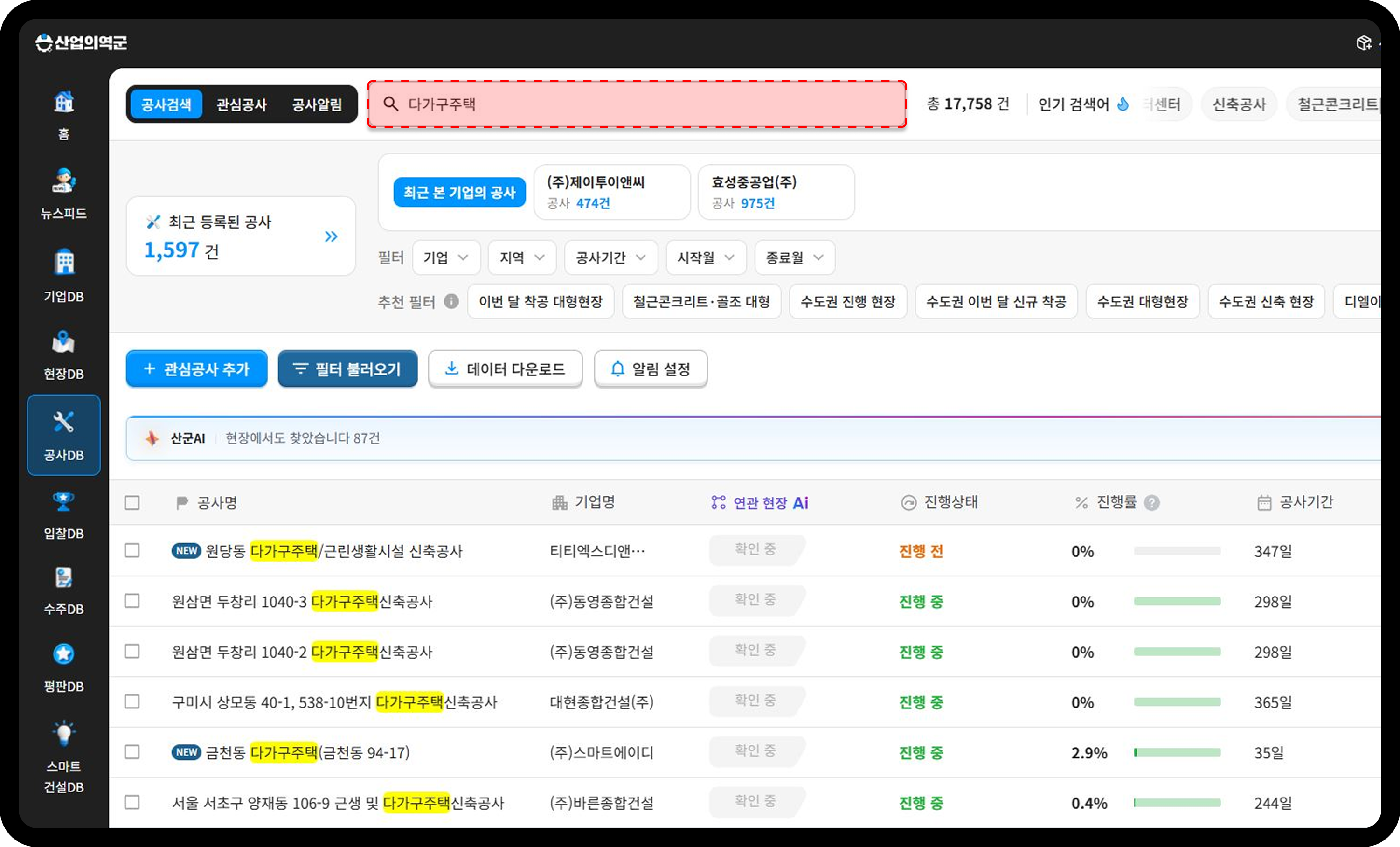Open the 평판DB star icon
Image resolution: width=1400 pixels, height=847 pixels.
[x=63, y=654]
